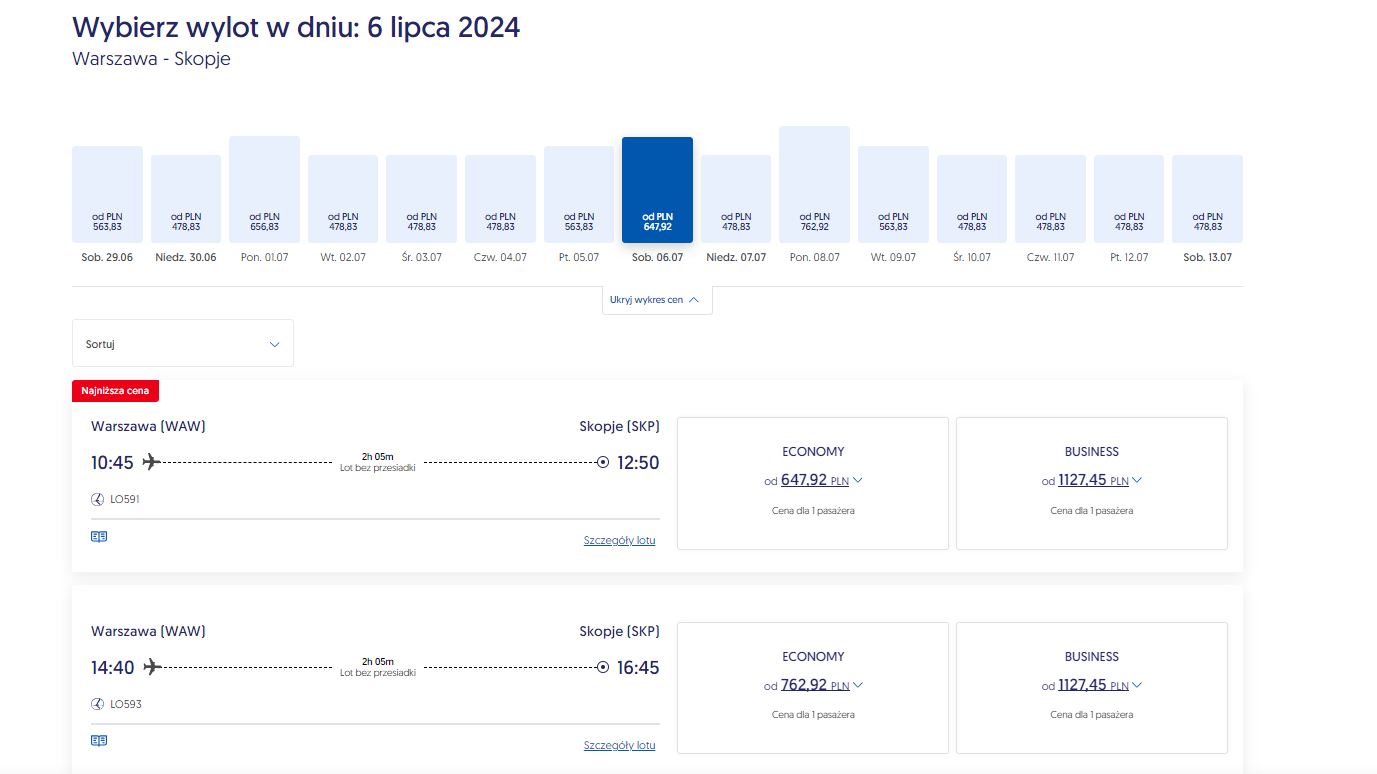Click the LOT airline logo beside LO591
Image resolution: width=1377 pixels, height=774 pixels.
click(x=98, y=499)
